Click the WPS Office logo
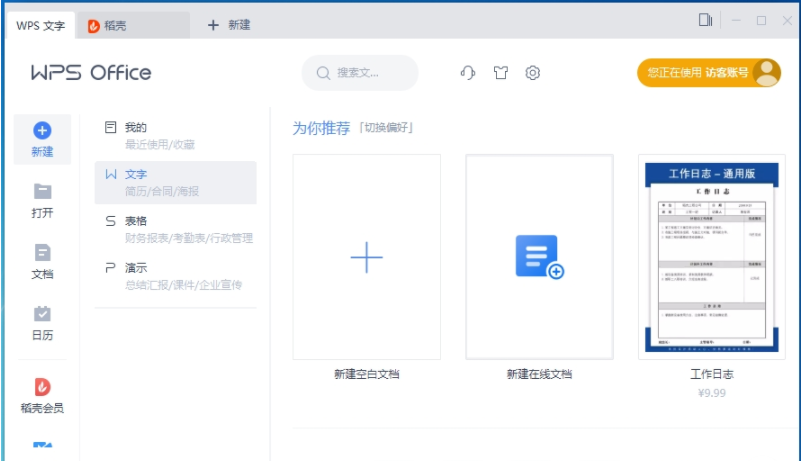Screen dimensions: 802x461 coord(91,73)
